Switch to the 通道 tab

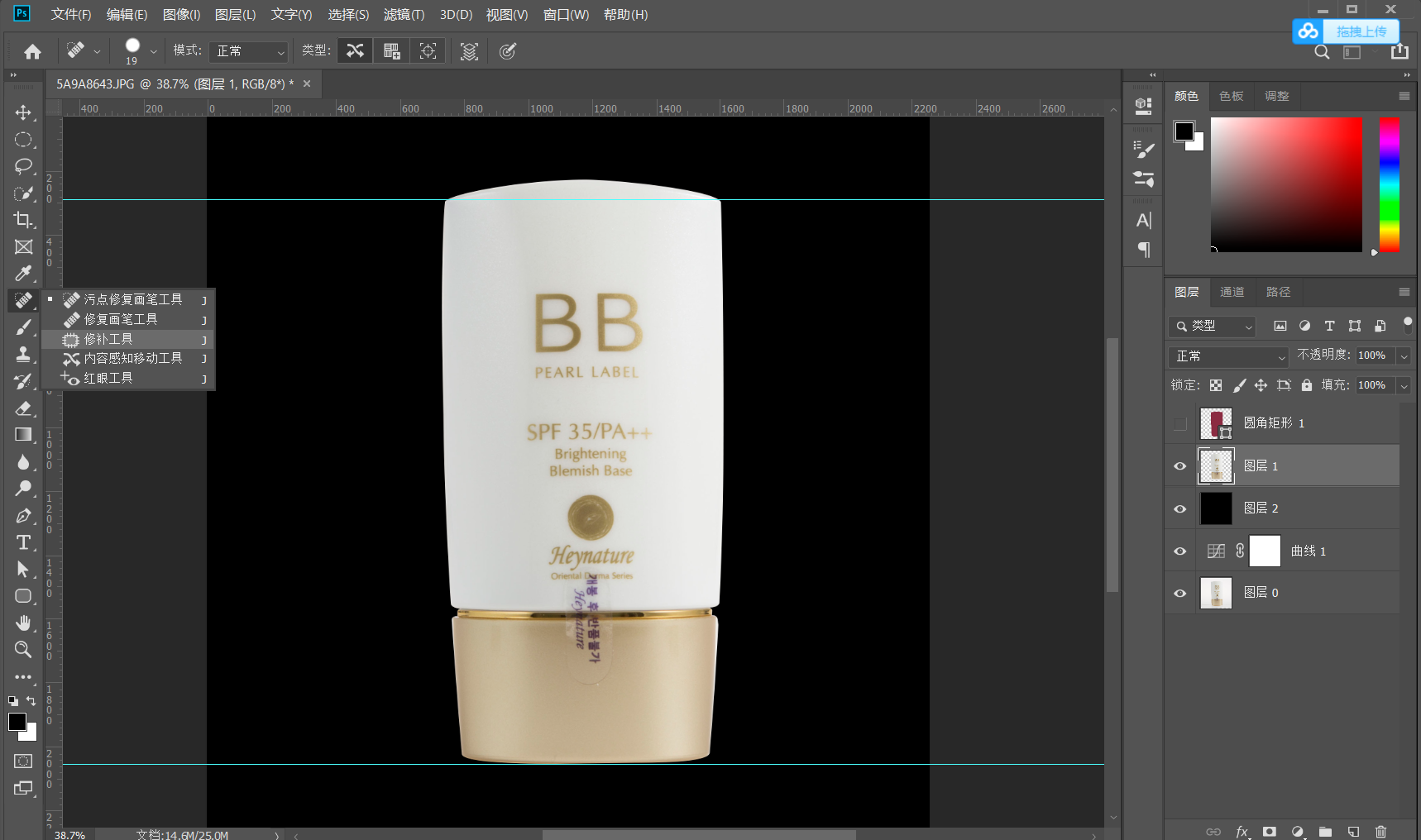point(1232,292)
